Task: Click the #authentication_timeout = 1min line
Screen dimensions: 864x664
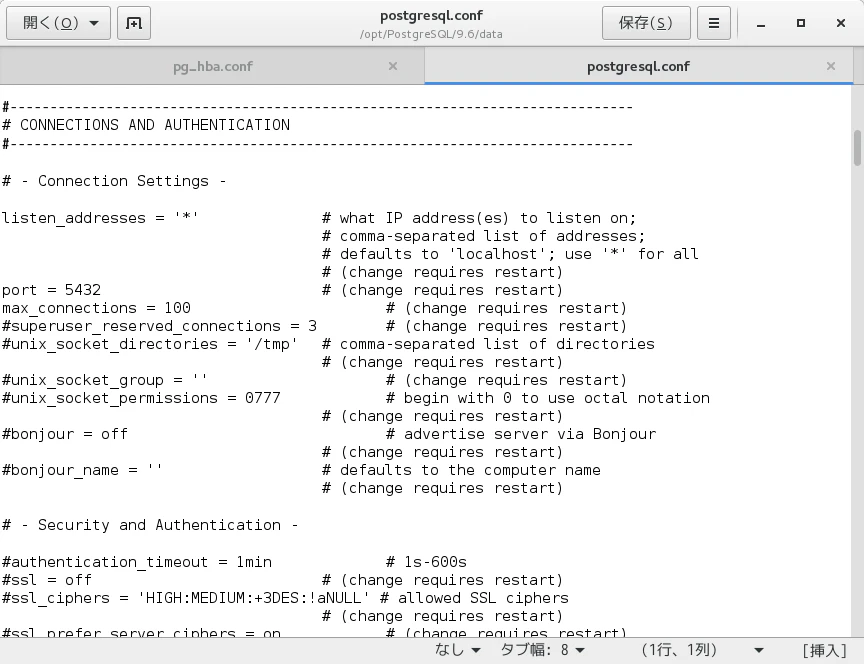Action: [137, 562]
